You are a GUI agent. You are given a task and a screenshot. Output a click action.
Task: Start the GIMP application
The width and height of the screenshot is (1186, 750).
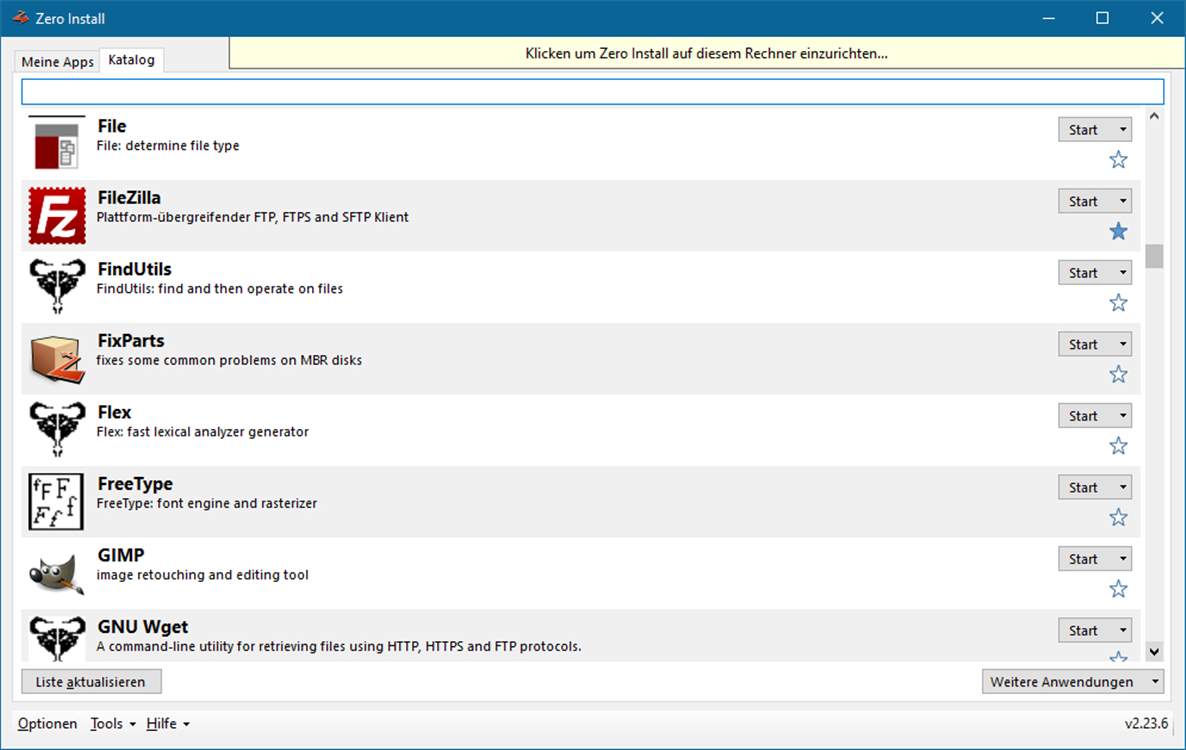tap(1086, 559)
